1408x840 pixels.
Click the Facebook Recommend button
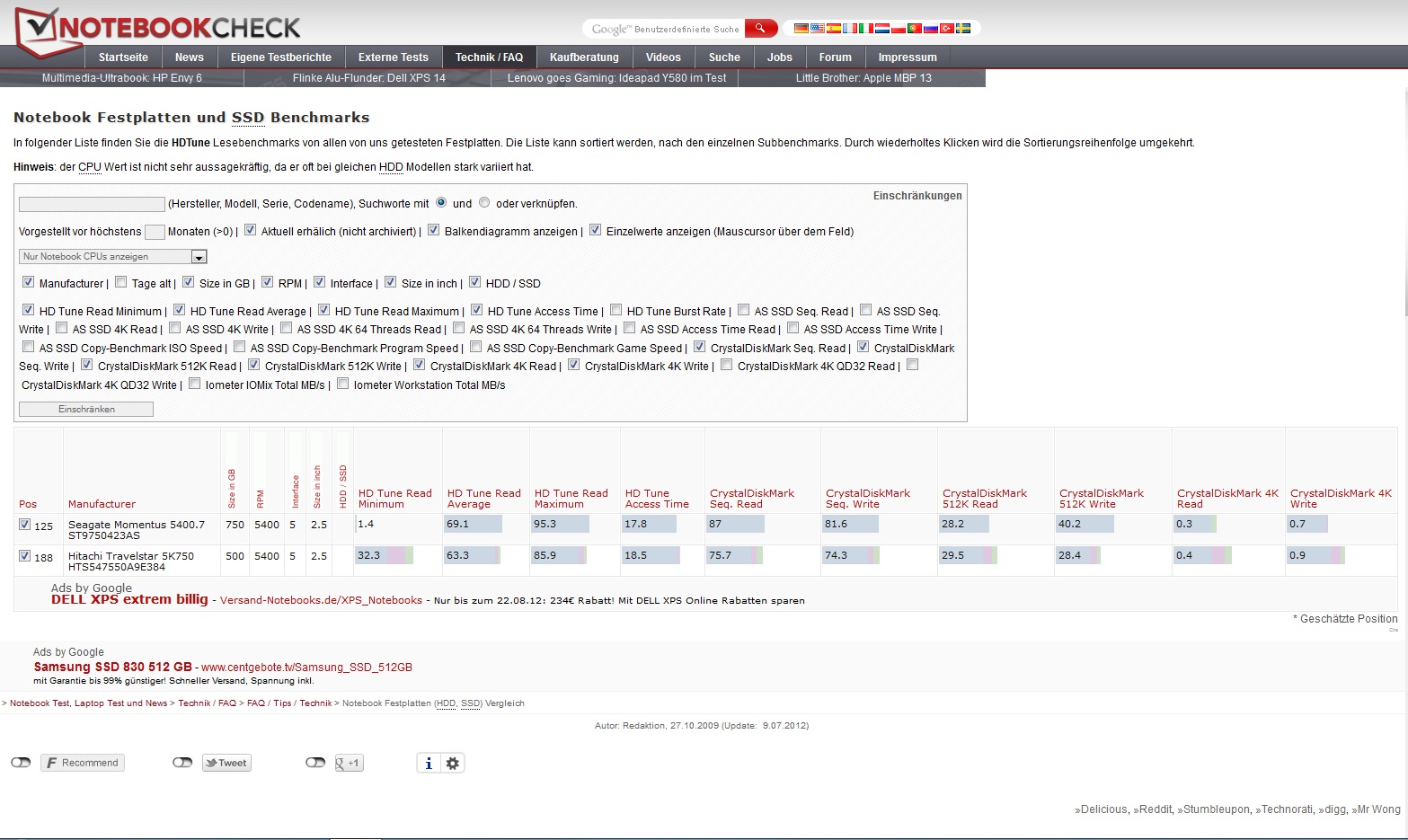click(x=83, y=763)
